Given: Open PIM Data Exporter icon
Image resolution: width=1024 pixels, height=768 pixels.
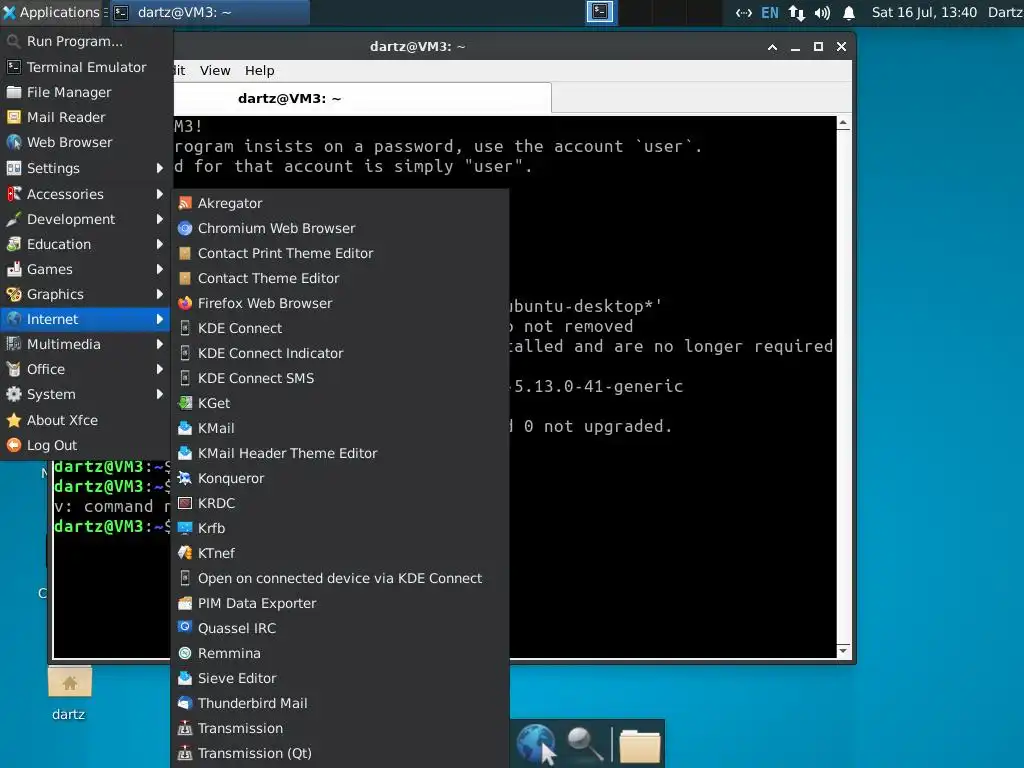Looking at the screenshot, I should click(x=185, y=603).
